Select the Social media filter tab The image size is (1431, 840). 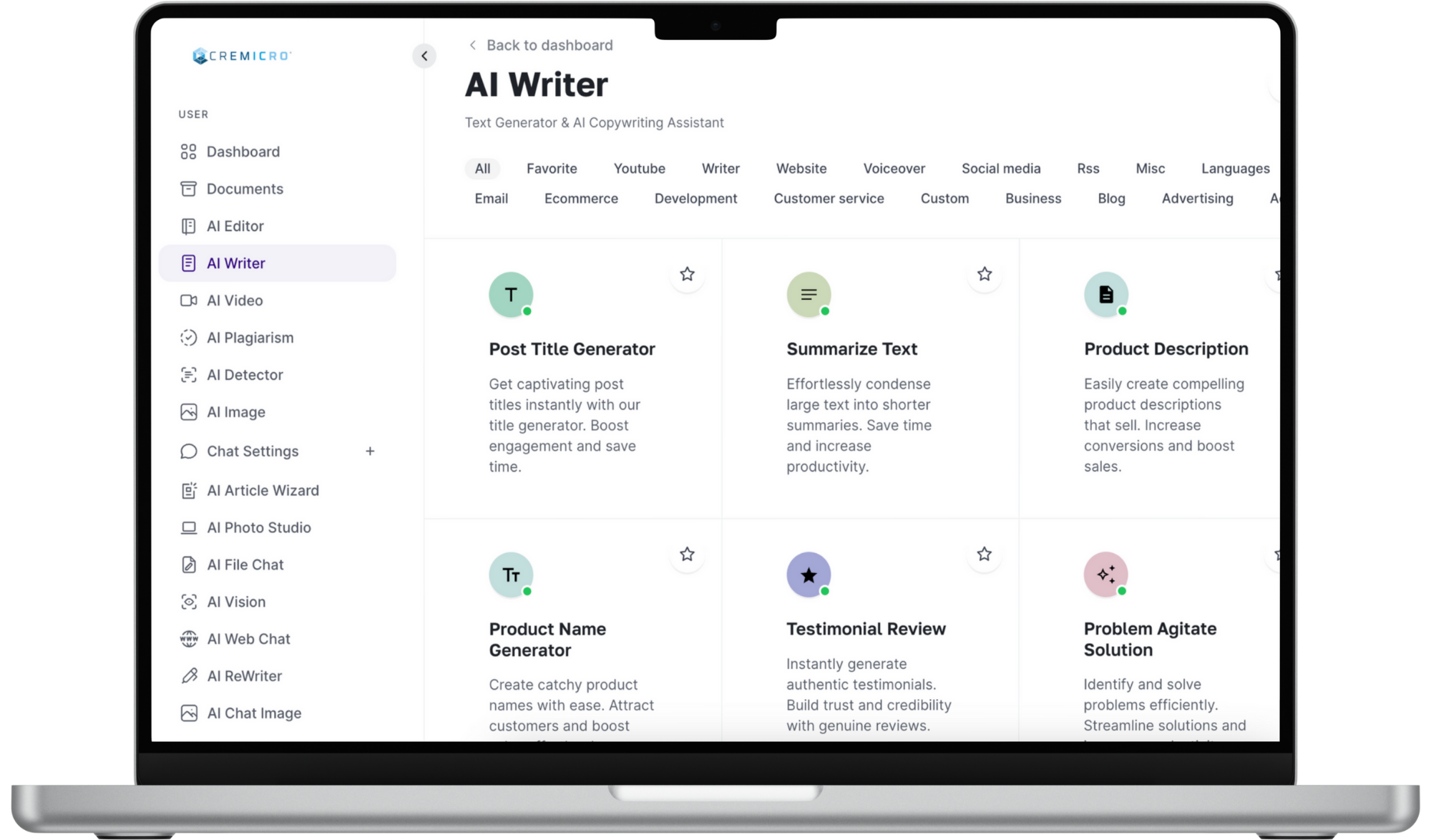(1000, 168)
